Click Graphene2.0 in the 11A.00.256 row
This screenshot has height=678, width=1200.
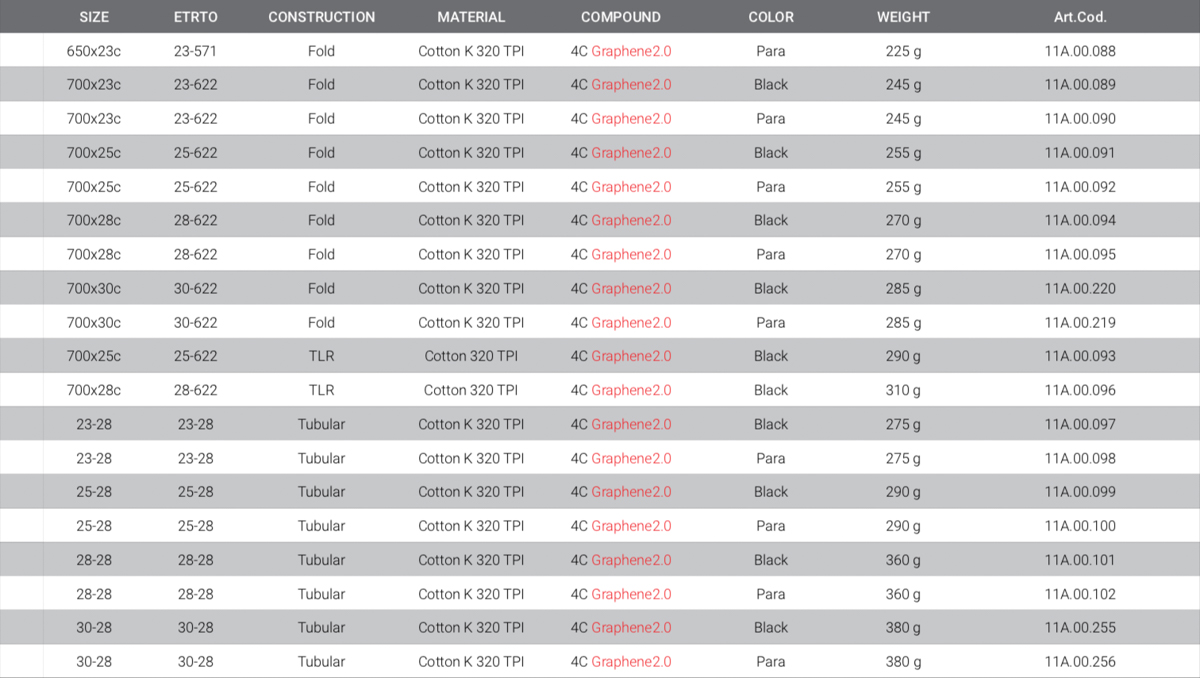pyautogui.click(x=631, y=662)
